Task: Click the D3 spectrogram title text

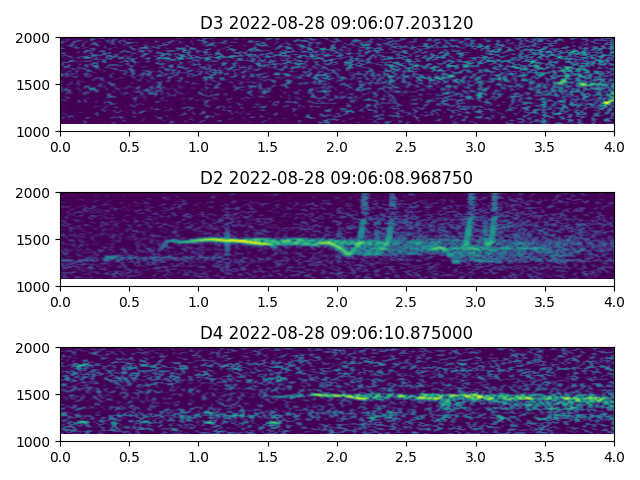Action: [337, 23]
